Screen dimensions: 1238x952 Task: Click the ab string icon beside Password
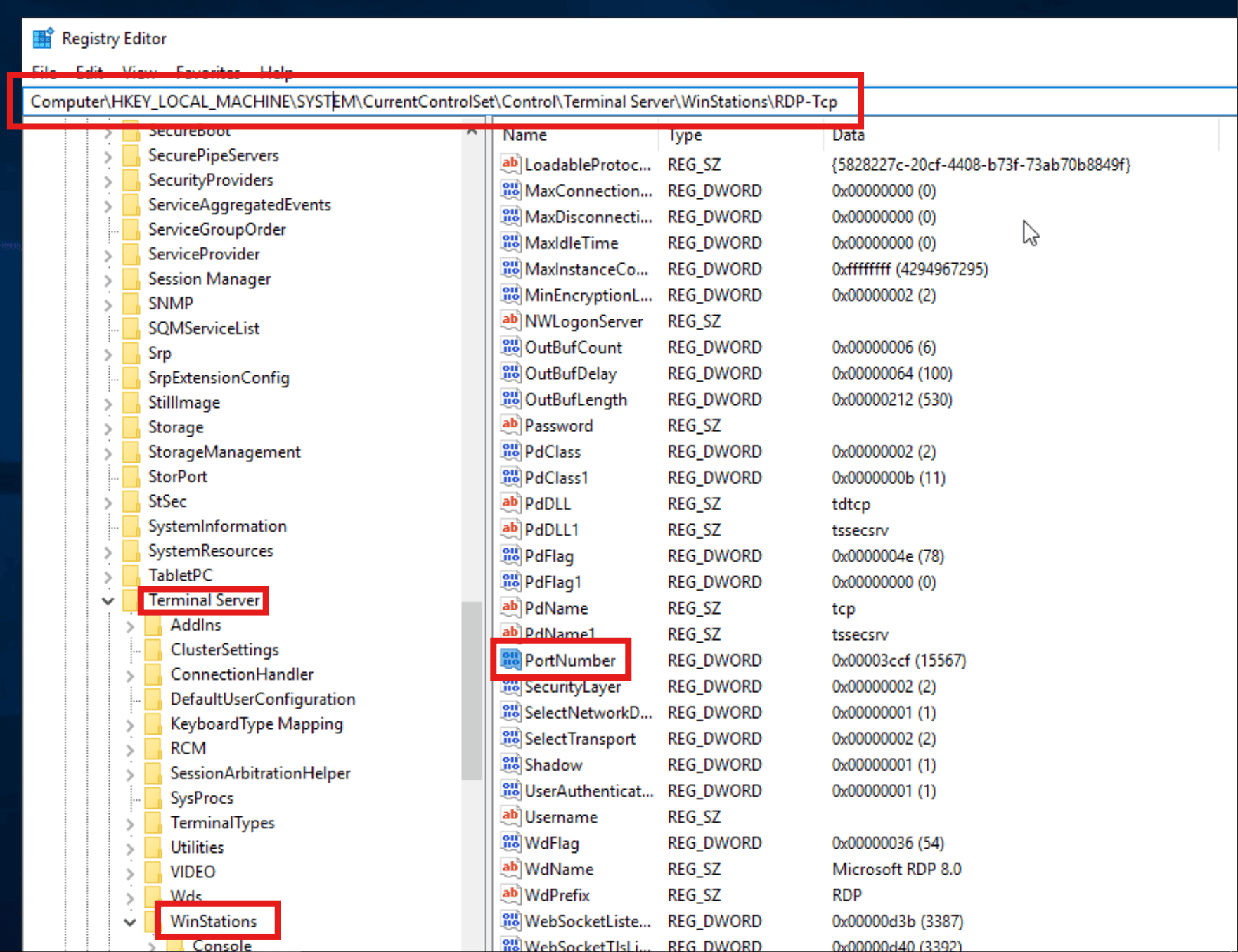(x=510, y=425)
